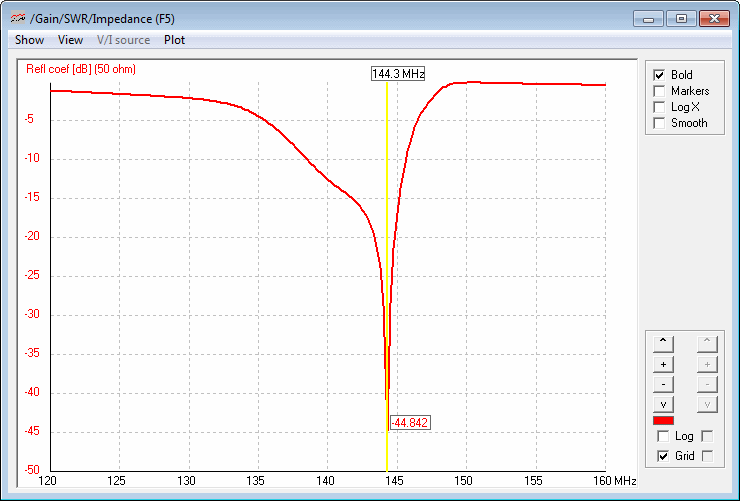Click the active plus scale button
Image resolution: width=740 pixels, height=501 pixels.
coord(663,364)
